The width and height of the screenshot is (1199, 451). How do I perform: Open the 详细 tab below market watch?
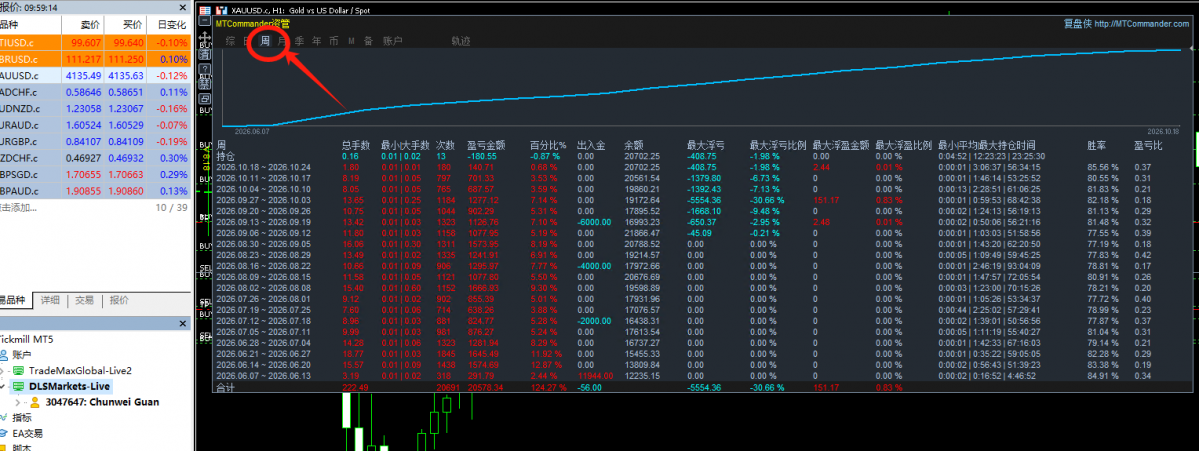pos(50,300)
